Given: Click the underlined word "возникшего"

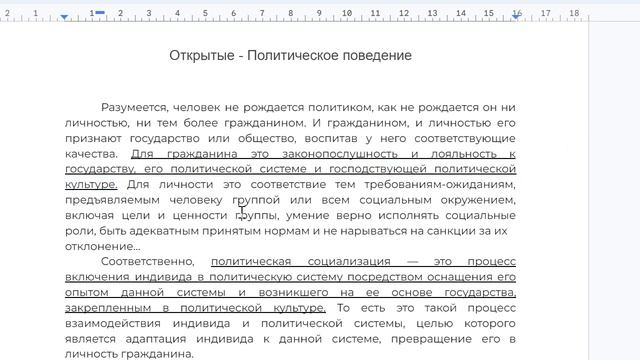Looking at the screenshot, I should [293, 293].
